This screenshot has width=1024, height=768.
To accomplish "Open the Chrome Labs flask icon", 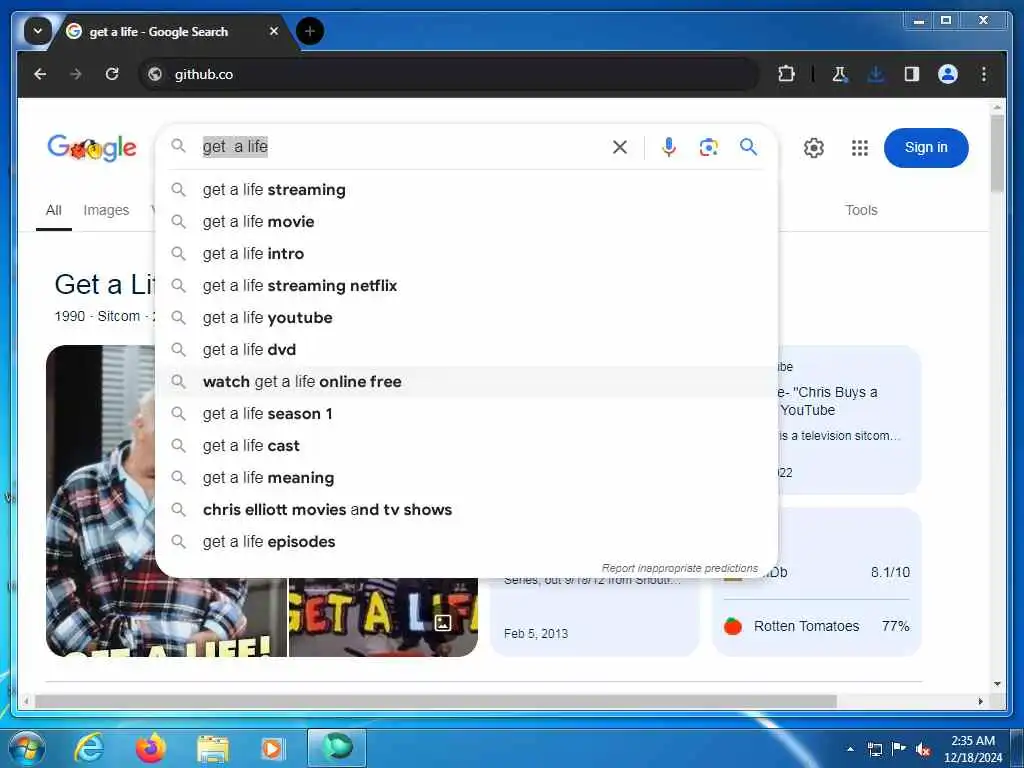I will click(x=840, y=74).
